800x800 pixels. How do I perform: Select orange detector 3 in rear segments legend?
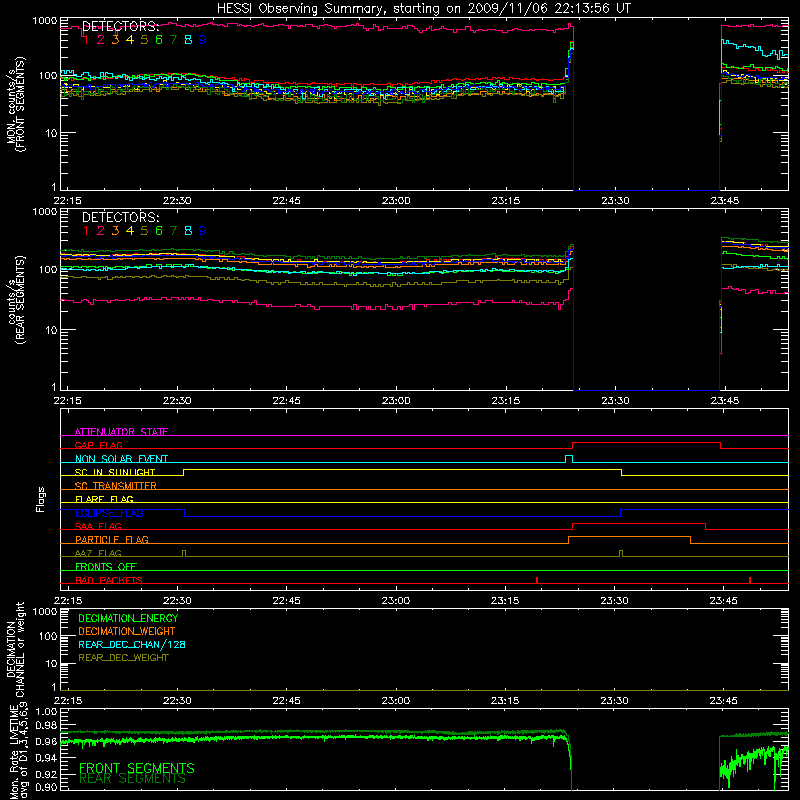115,231
